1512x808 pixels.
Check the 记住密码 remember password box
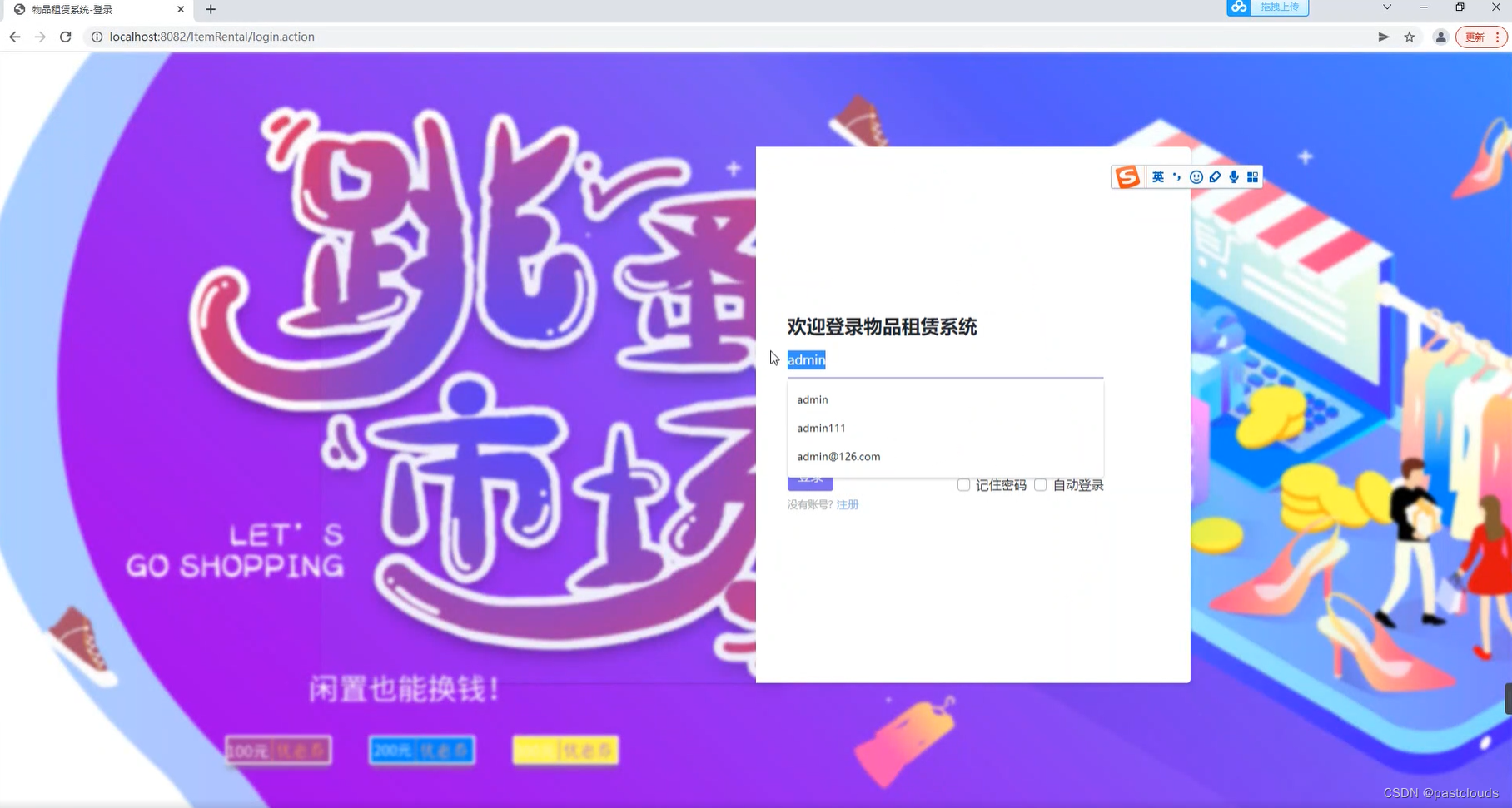pyautogui.click(x=962, y=484)
